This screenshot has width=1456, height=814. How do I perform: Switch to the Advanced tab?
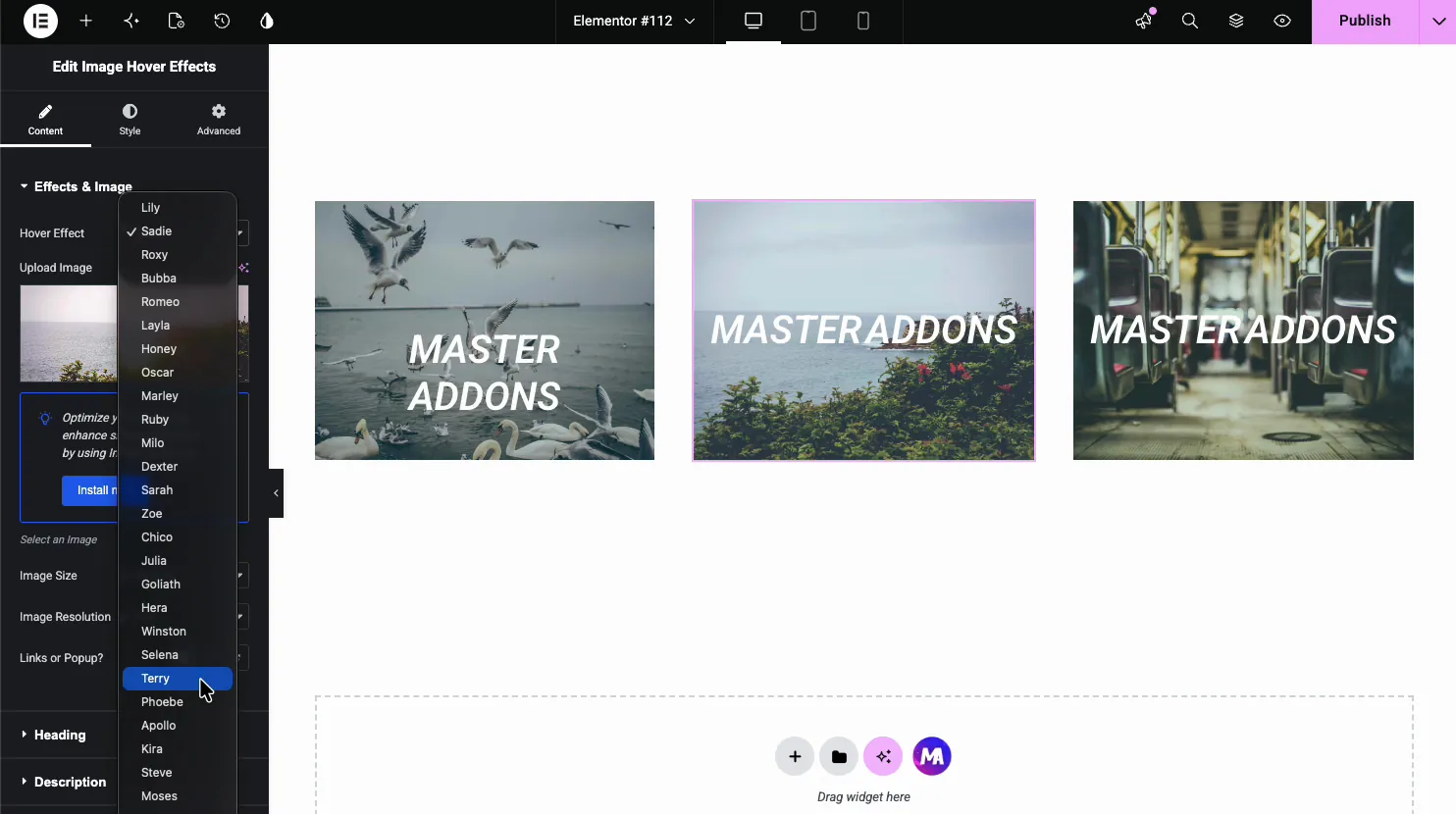(219, 119)
